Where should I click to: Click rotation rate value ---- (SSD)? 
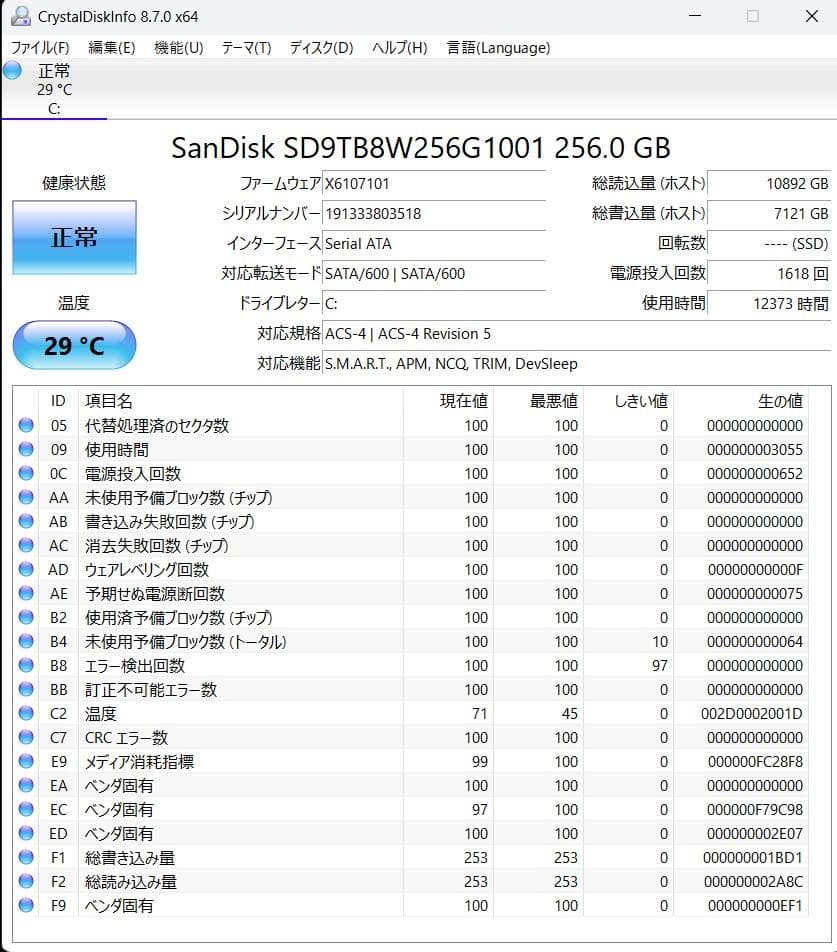tap(769, 243)
